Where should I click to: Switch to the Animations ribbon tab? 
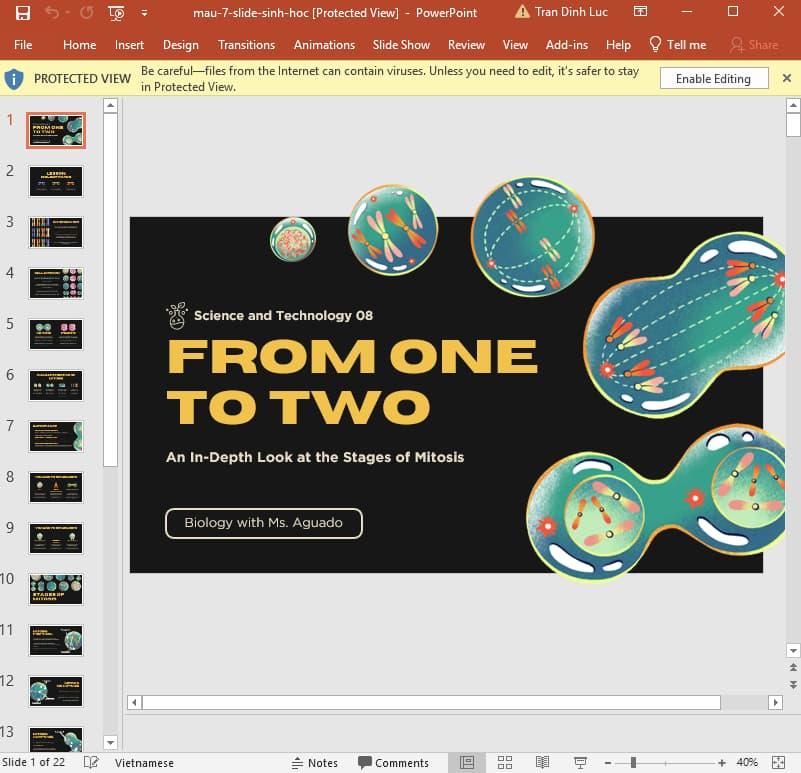pyautogui.click(x=324, y=45)
